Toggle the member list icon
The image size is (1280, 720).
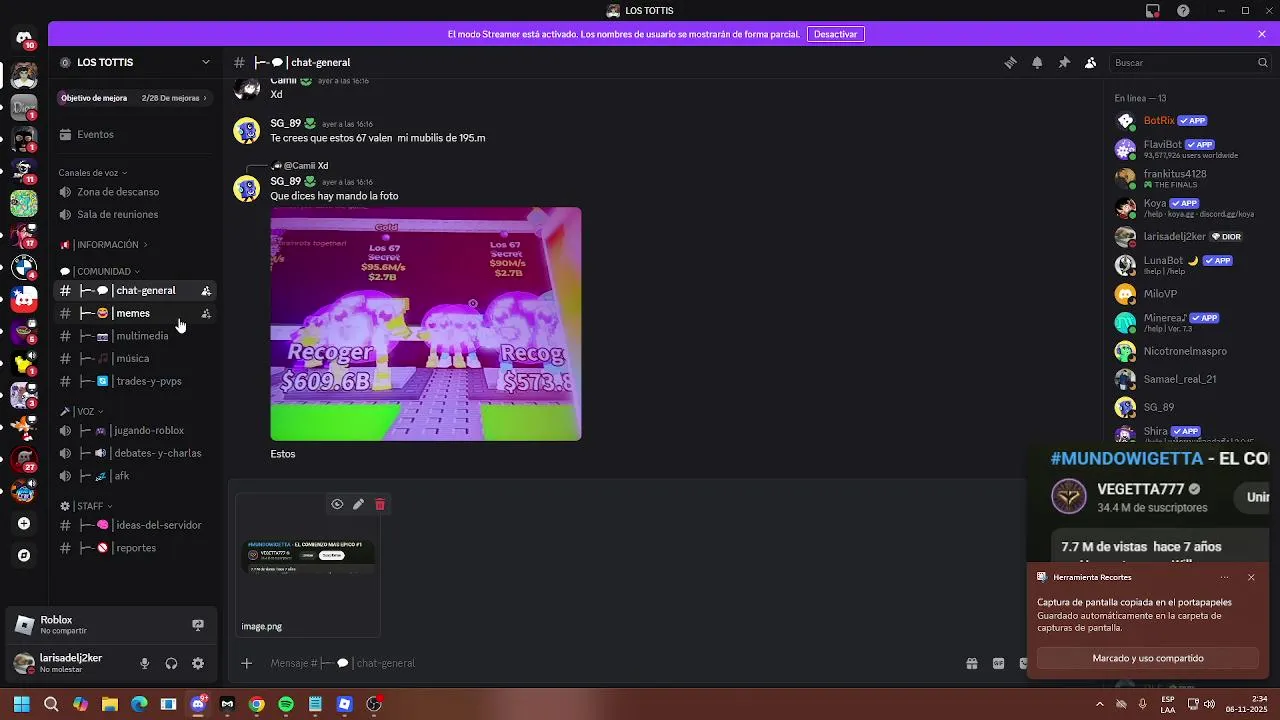click(1091, 62)
